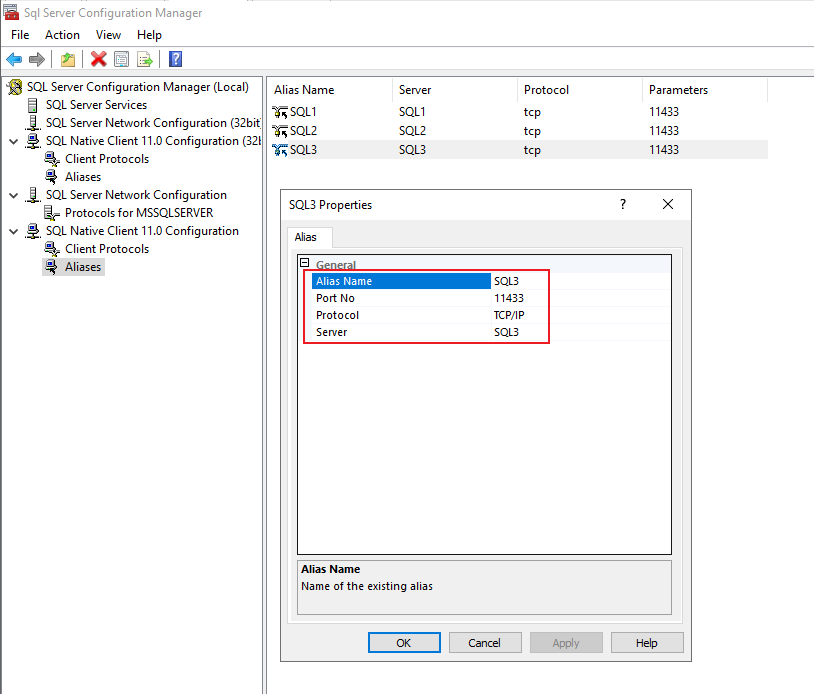The width and height of the screenshot is (814, 694).
Task: Open the Action menu
Action: (62, 35)
